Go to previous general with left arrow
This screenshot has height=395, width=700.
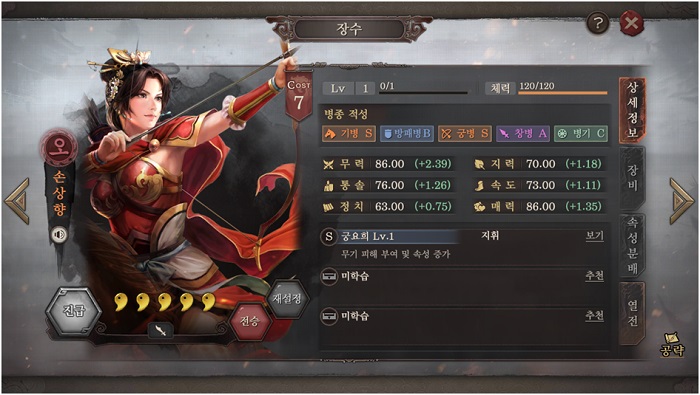17,201
